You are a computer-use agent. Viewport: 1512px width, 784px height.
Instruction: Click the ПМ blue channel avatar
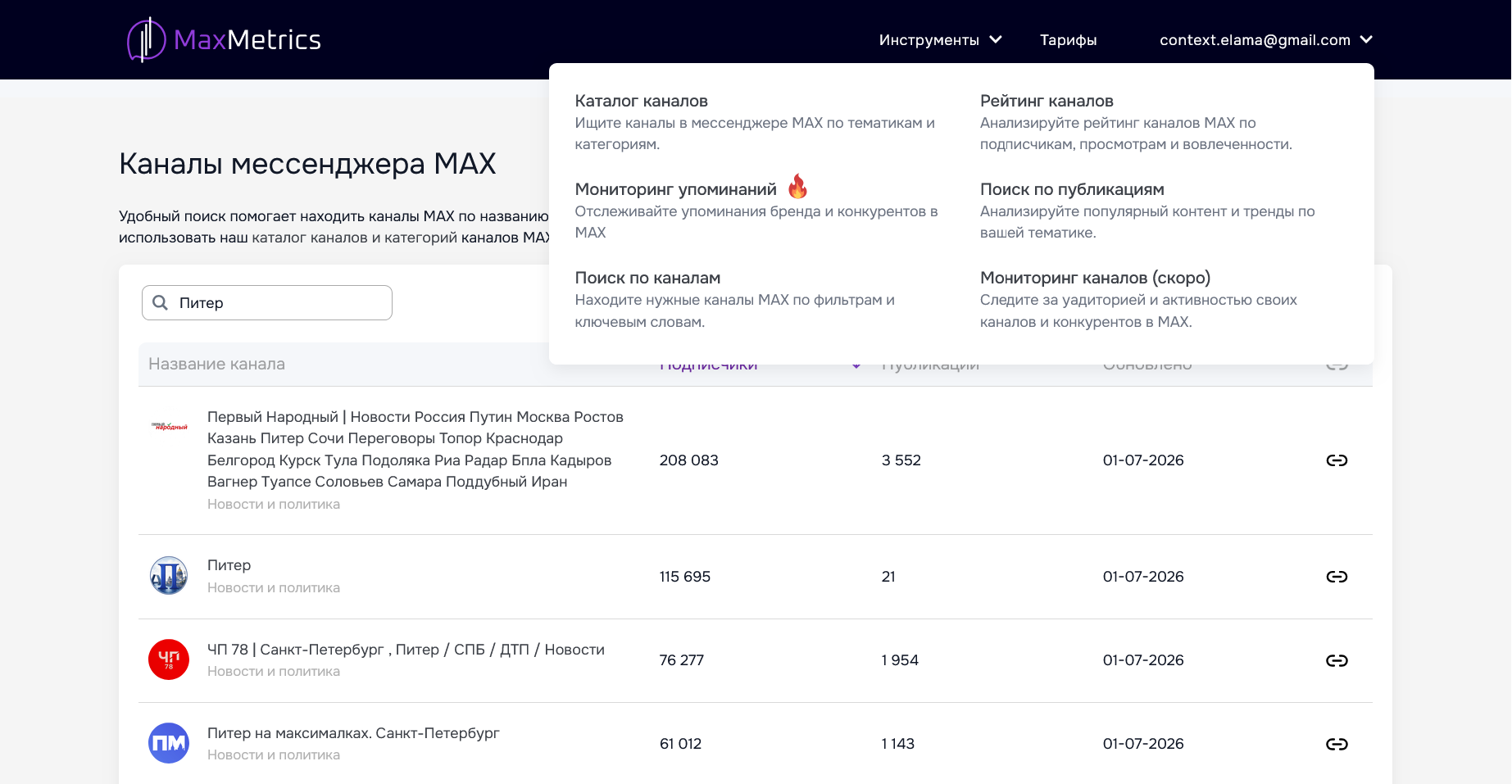[169, 743]
